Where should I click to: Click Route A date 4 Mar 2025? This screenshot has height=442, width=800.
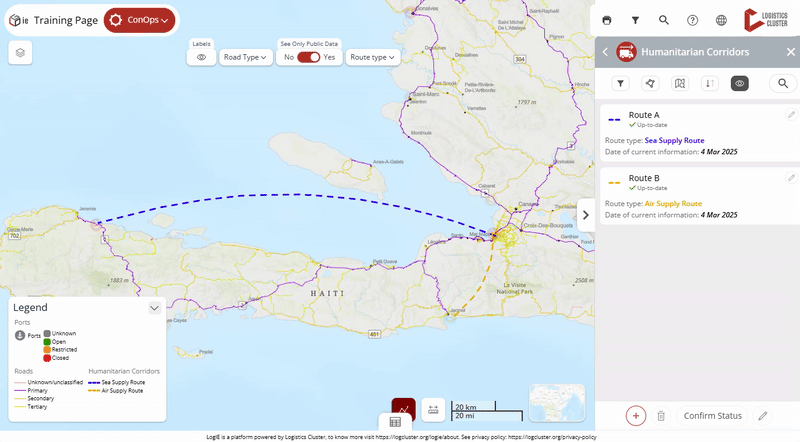[x=719, y=152]
